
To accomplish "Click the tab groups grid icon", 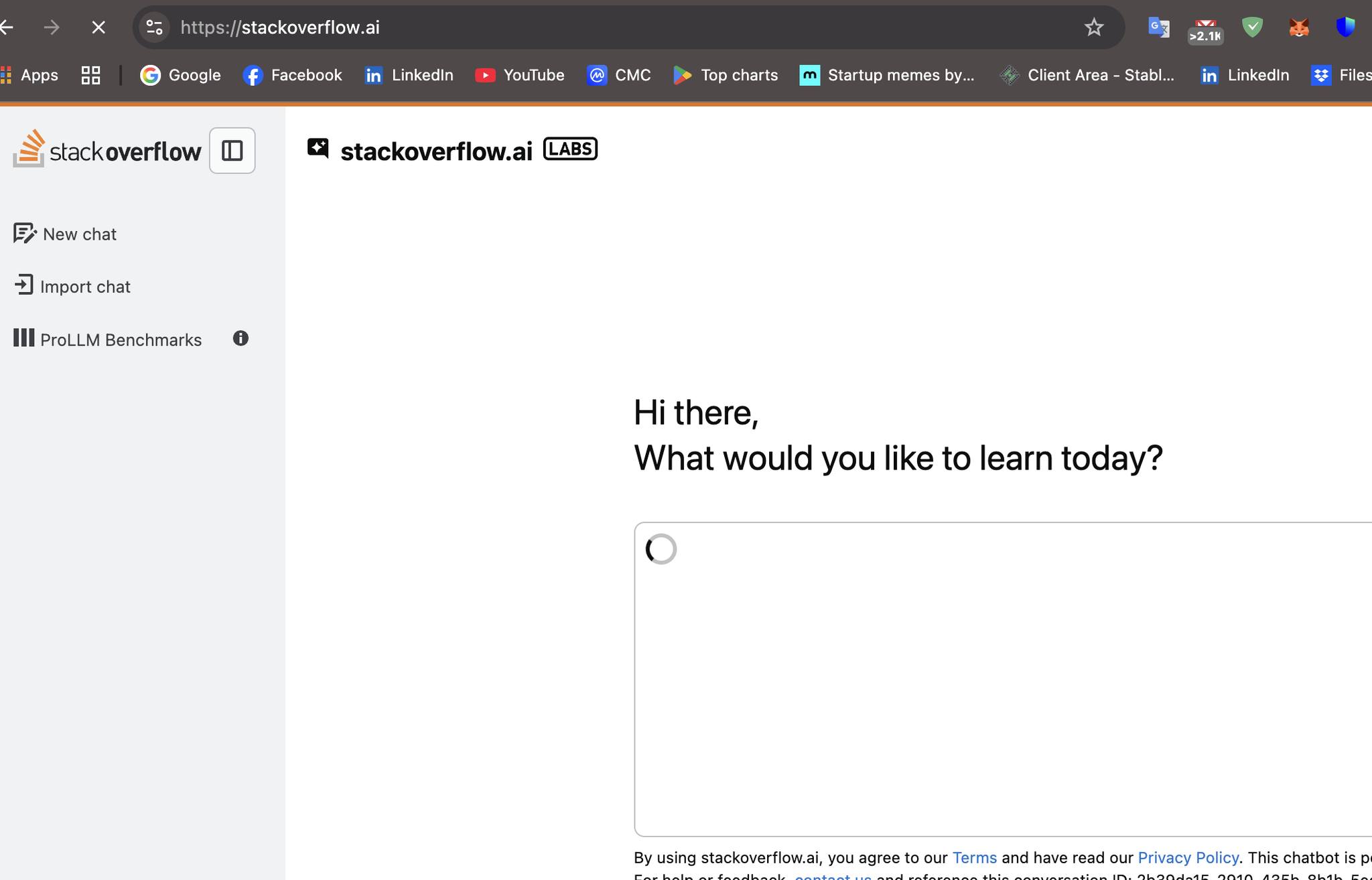I will pos(90,75).
